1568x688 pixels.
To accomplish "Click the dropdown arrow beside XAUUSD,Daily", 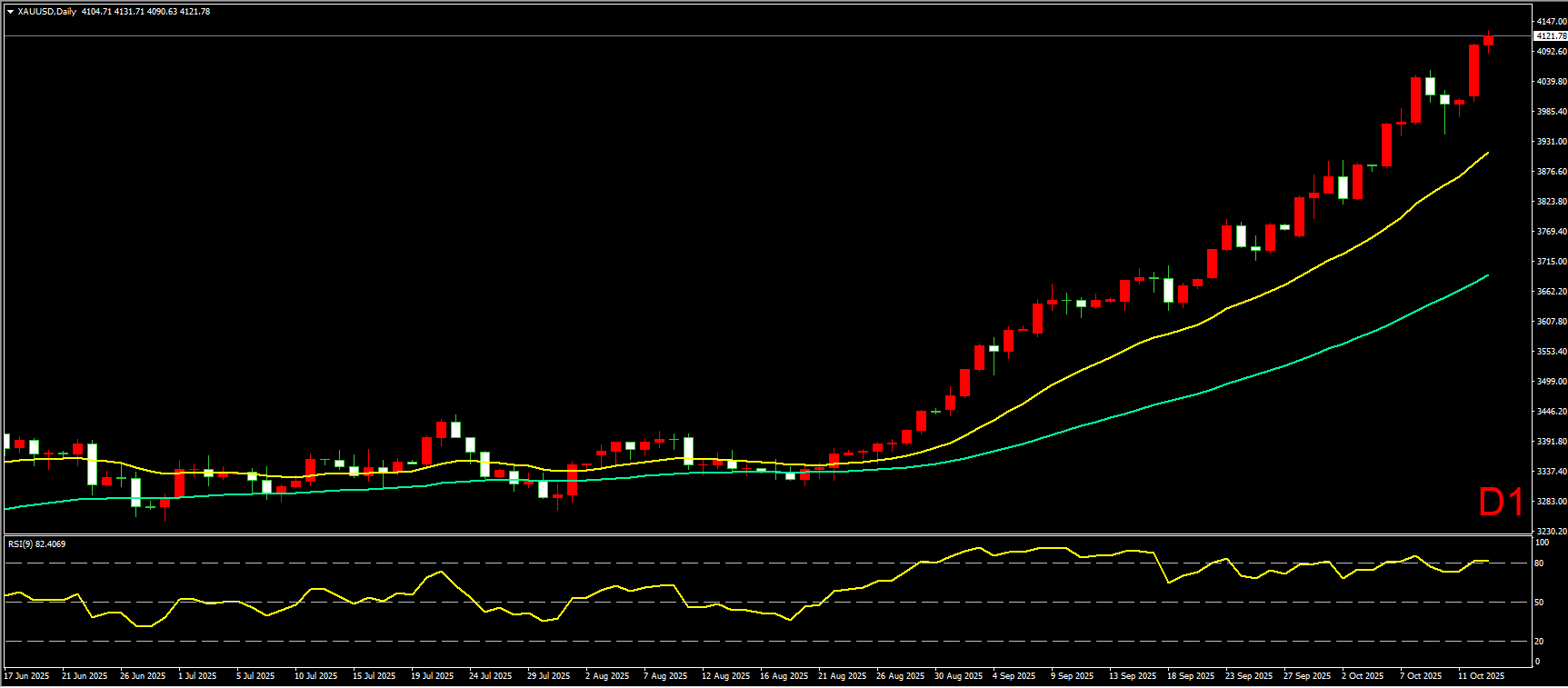I will click(10, 12).
